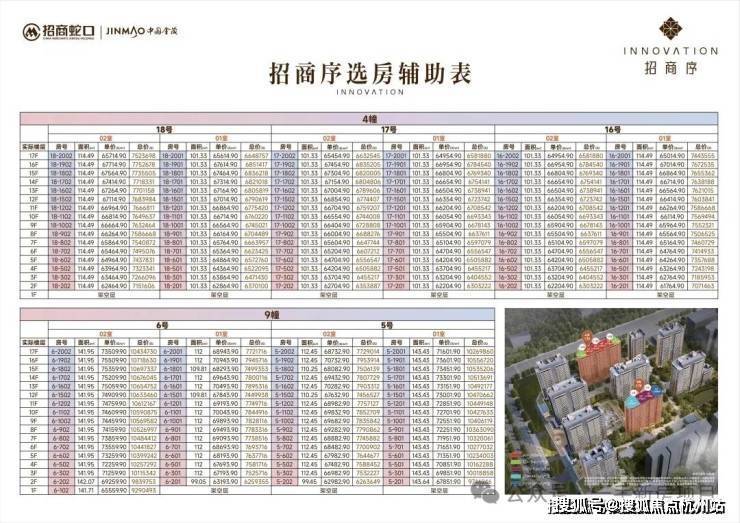Click the 6号 unit header

pos(160,325)
